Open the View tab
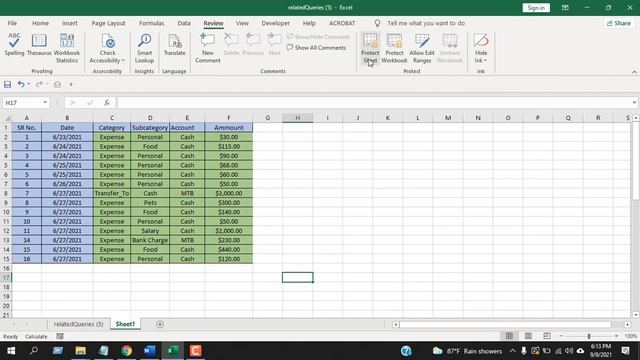 tap(242, 23)
